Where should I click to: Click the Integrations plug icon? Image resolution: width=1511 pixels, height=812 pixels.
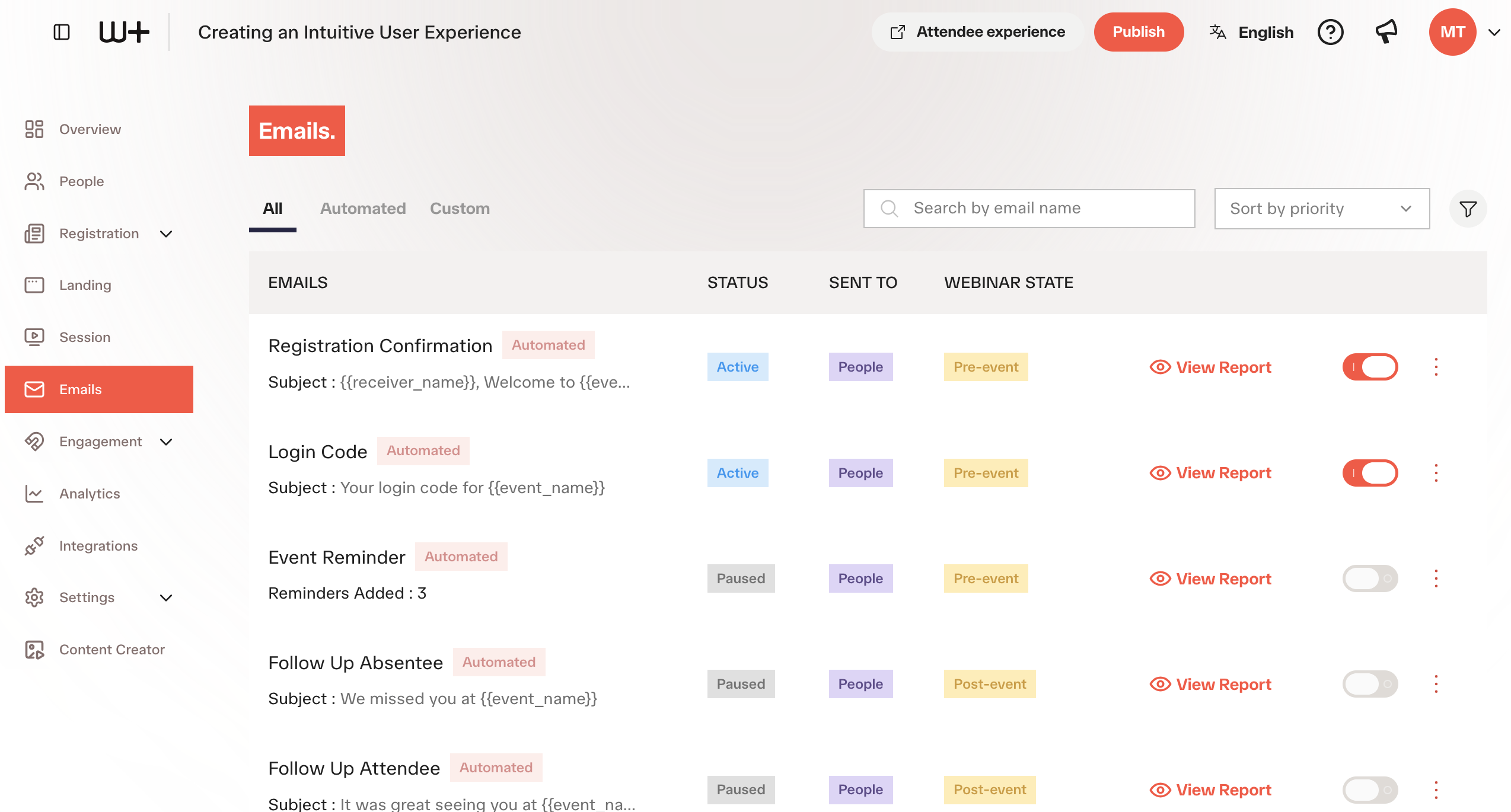34,546
